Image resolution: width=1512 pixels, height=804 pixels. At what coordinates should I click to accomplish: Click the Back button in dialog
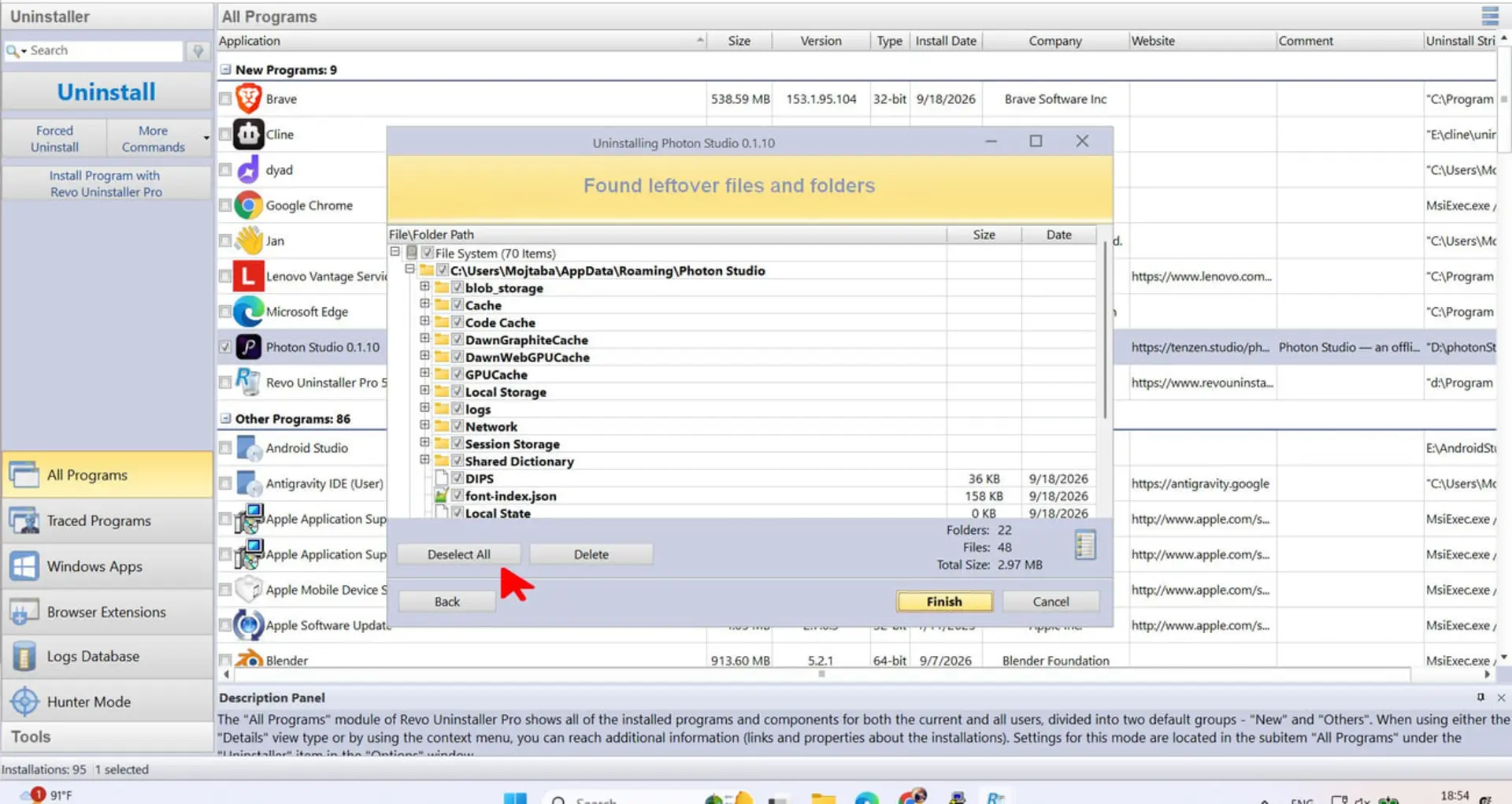[447, 602]
